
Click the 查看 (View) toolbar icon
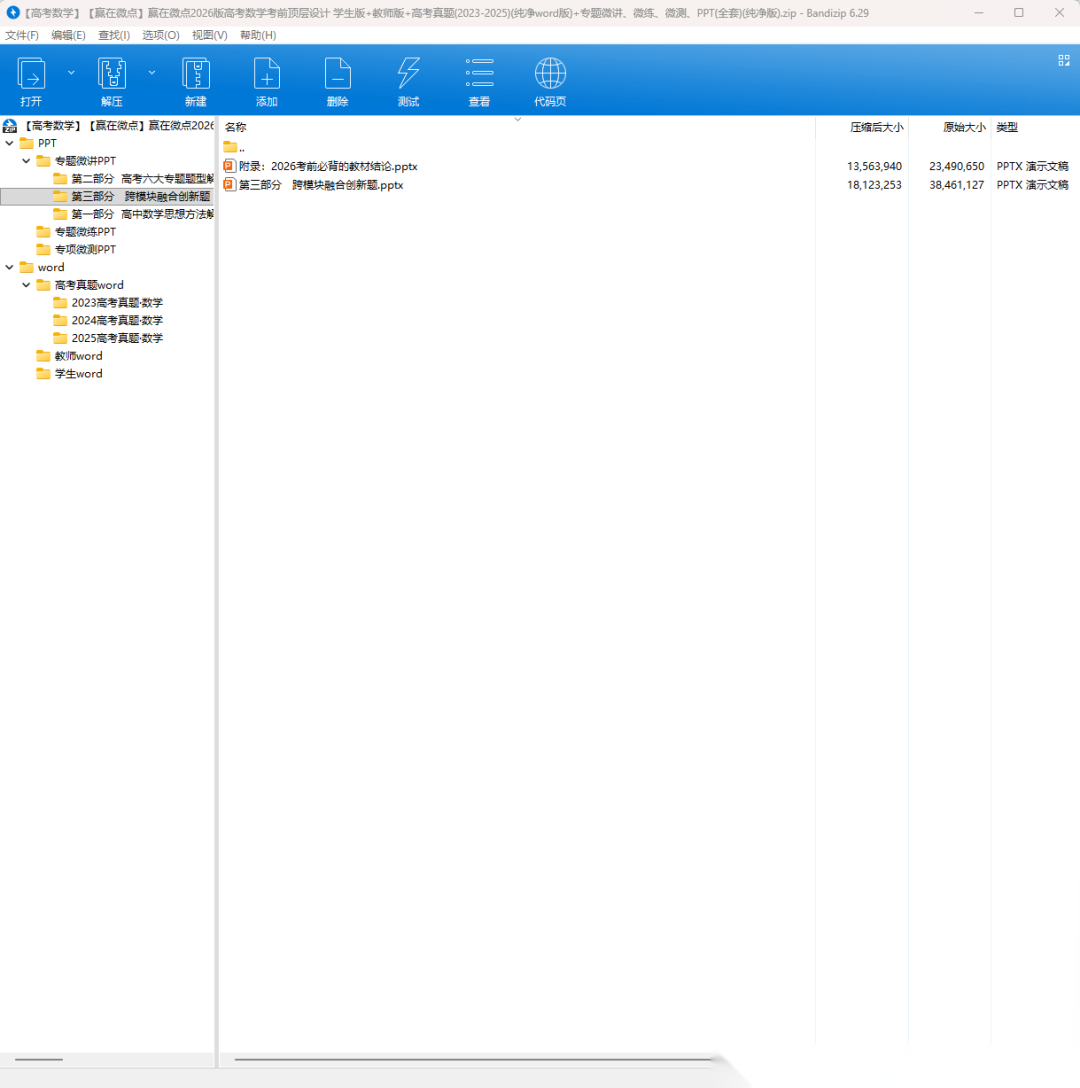pyautogui.click(x=479, y=75)
